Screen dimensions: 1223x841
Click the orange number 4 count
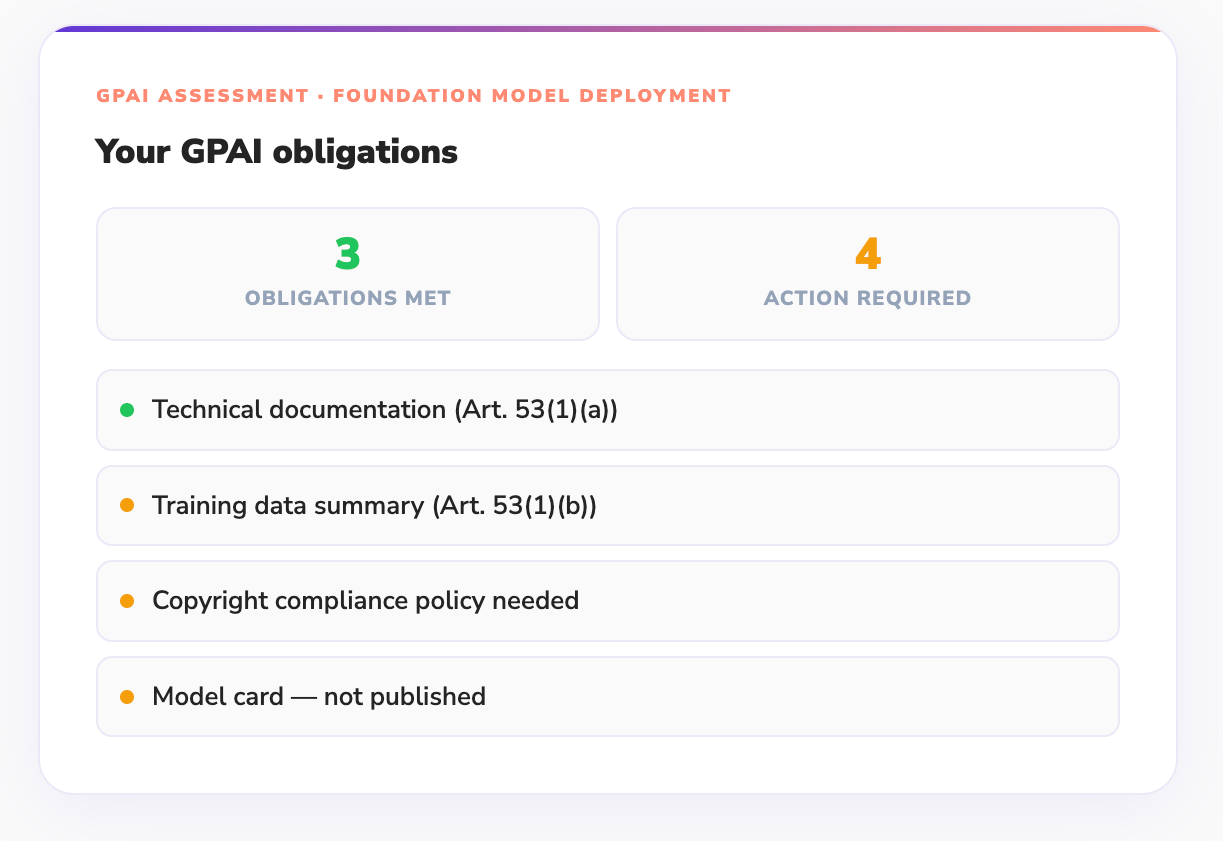pos(867,255)
